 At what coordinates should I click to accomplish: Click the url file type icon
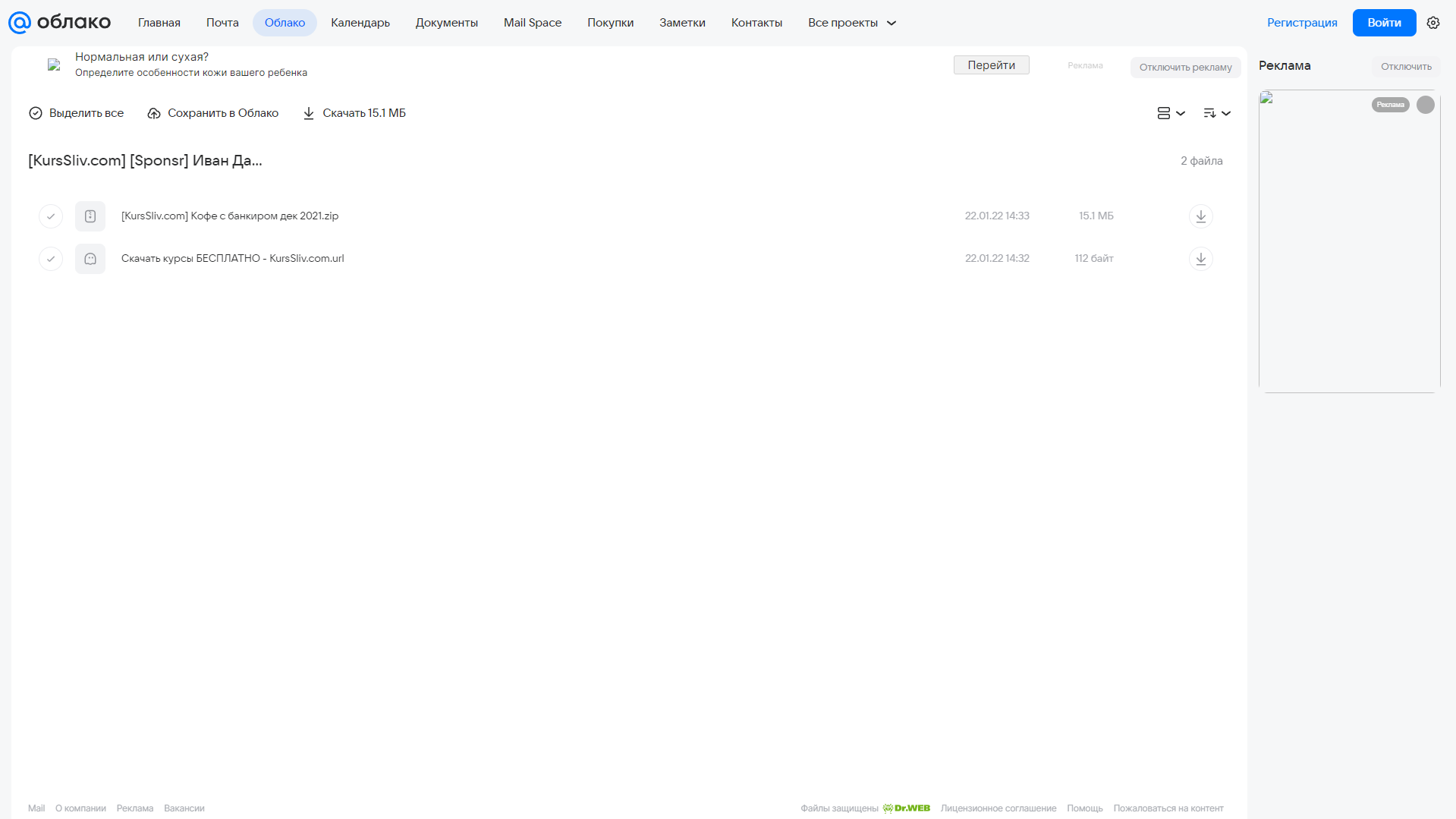pos(90,259)
